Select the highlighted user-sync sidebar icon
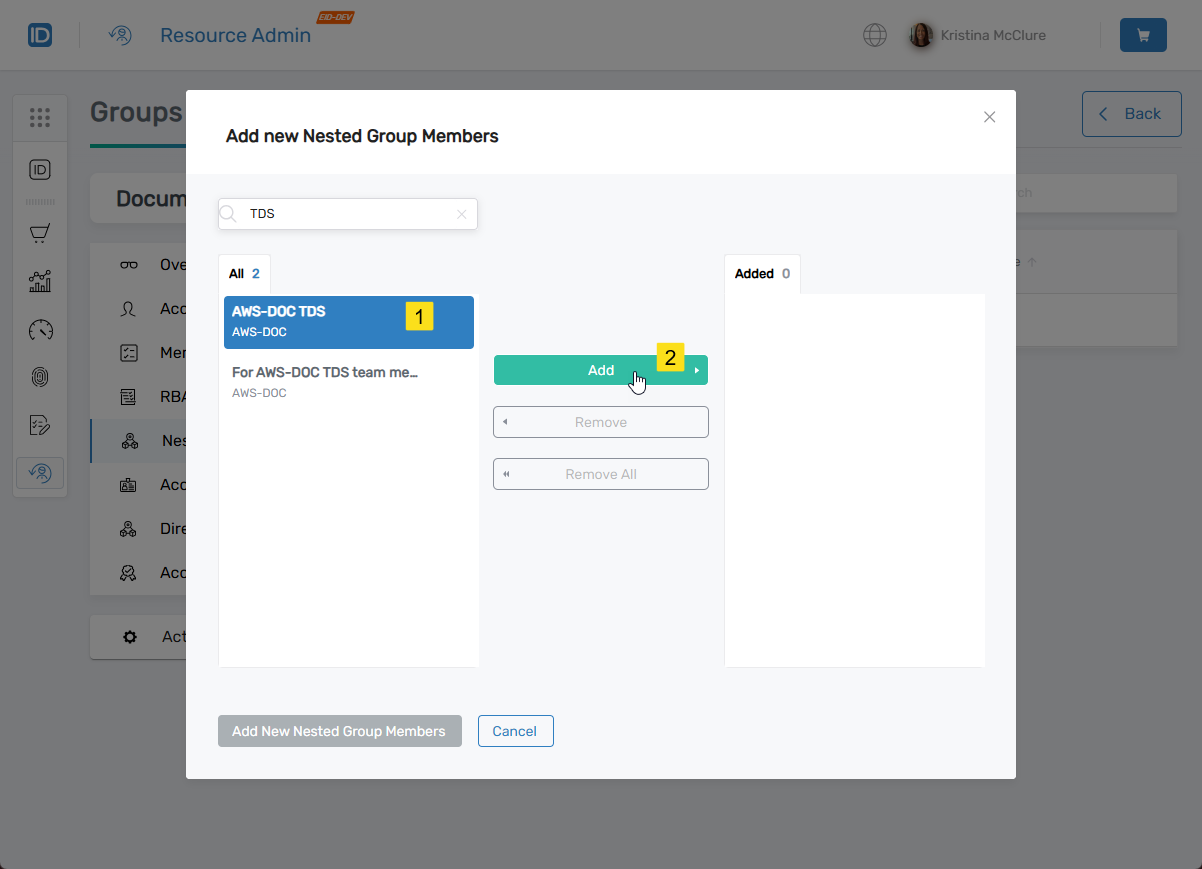The width and height of the screenshot is (1202, 869). pyautogui.click(x=40, y=472)
